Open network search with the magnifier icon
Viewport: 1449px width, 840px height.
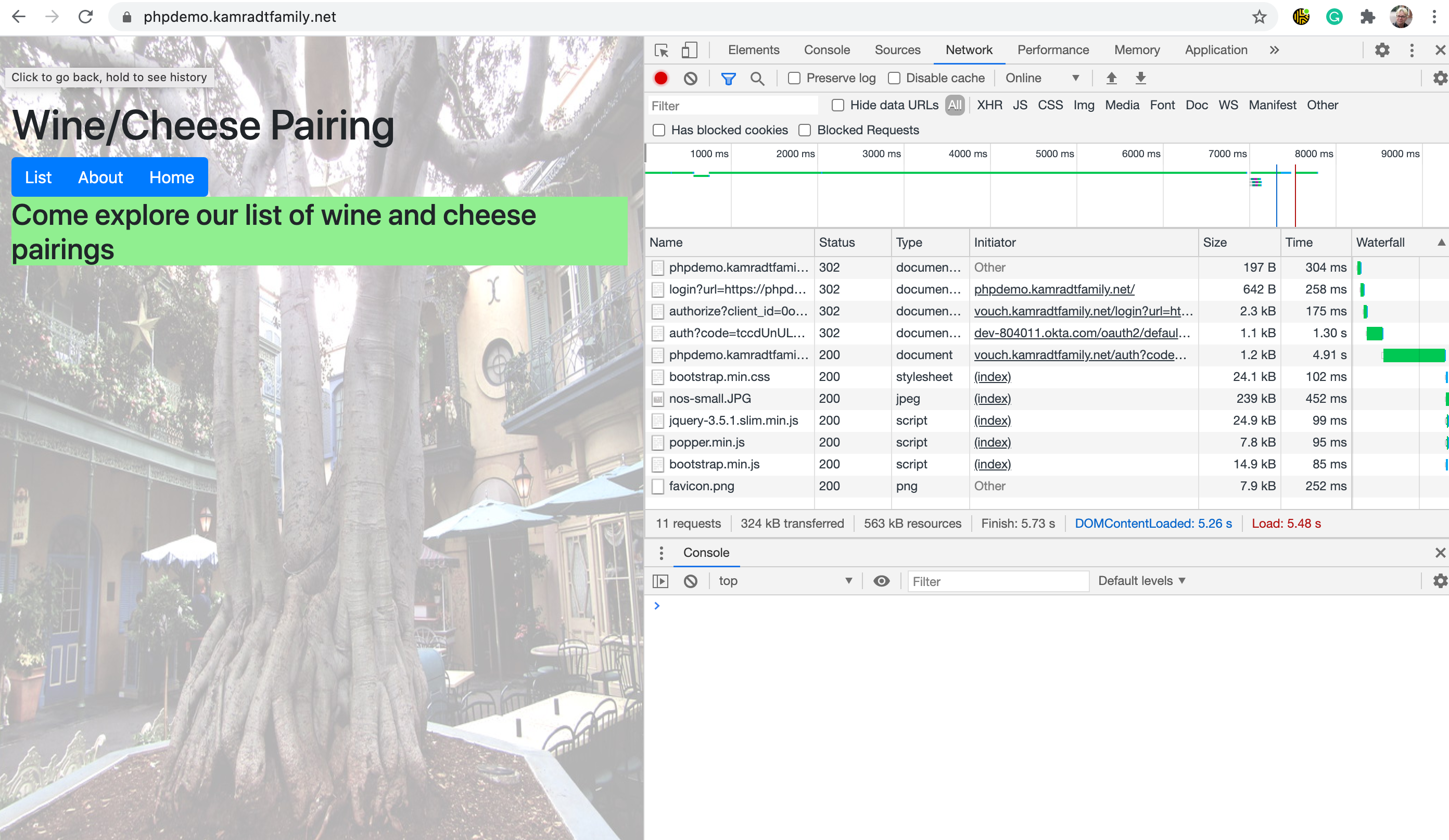click(x=757, y=78)
